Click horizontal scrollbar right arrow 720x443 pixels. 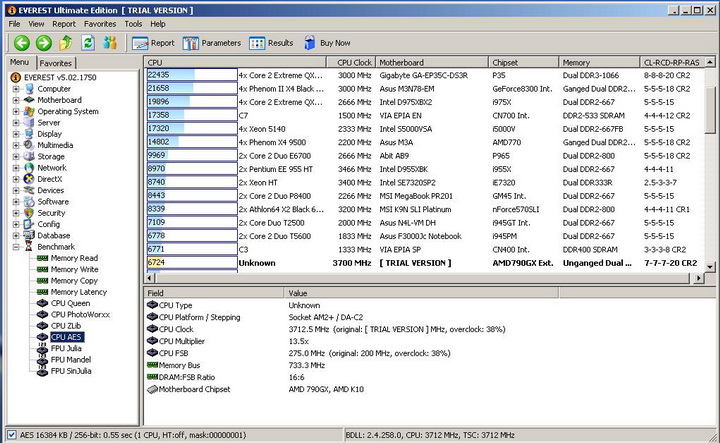[698, 278]
